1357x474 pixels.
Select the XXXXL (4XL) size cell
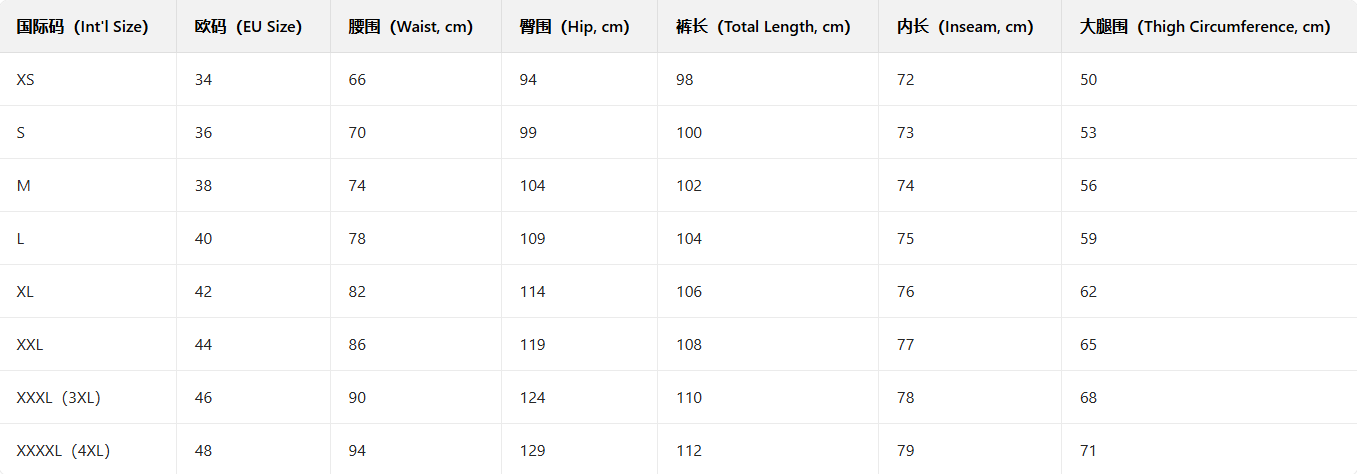63,451
